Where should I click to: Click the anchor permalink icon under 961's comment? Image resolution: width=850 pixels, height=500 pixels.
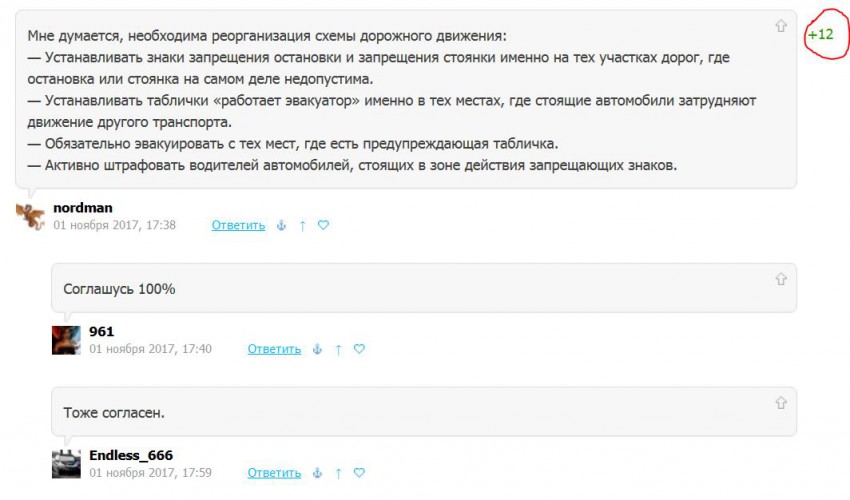click(317, 350)
